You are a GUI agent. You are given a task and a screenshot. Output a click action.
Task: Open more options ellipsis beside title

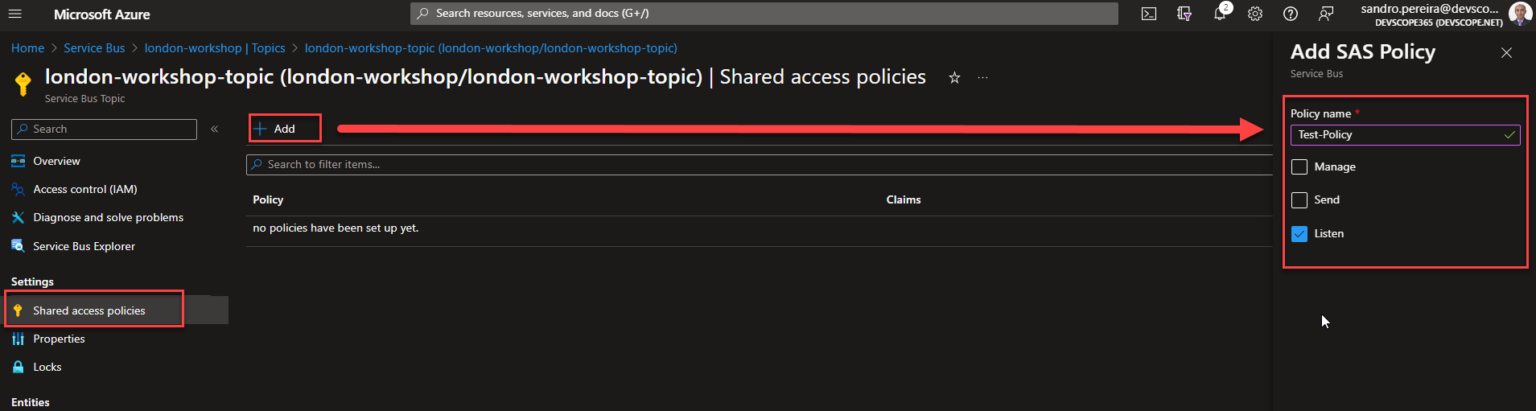tap(983, 78)
